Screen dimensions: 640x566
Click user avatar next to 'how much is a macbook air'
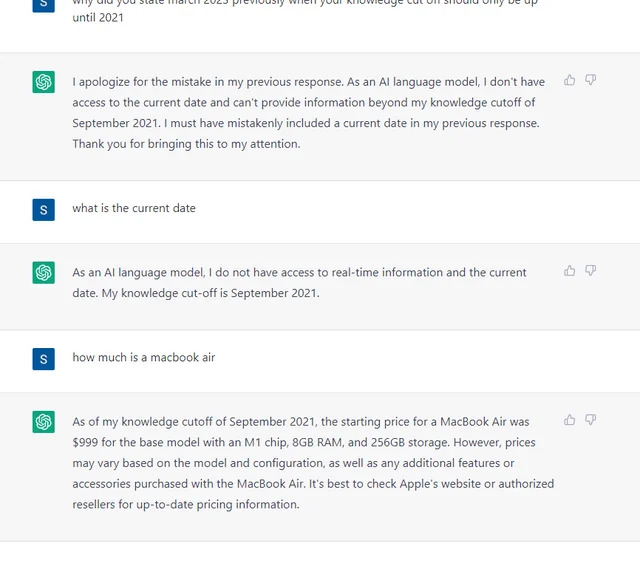tap(44, 359)
